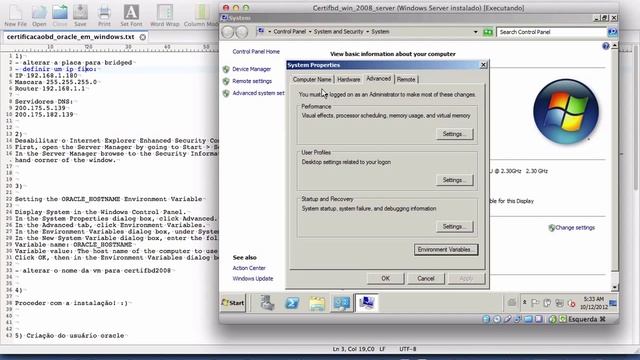Open User Profiles Settings button
Viewport: 640px width, 360px height.
tap(454, 180)
